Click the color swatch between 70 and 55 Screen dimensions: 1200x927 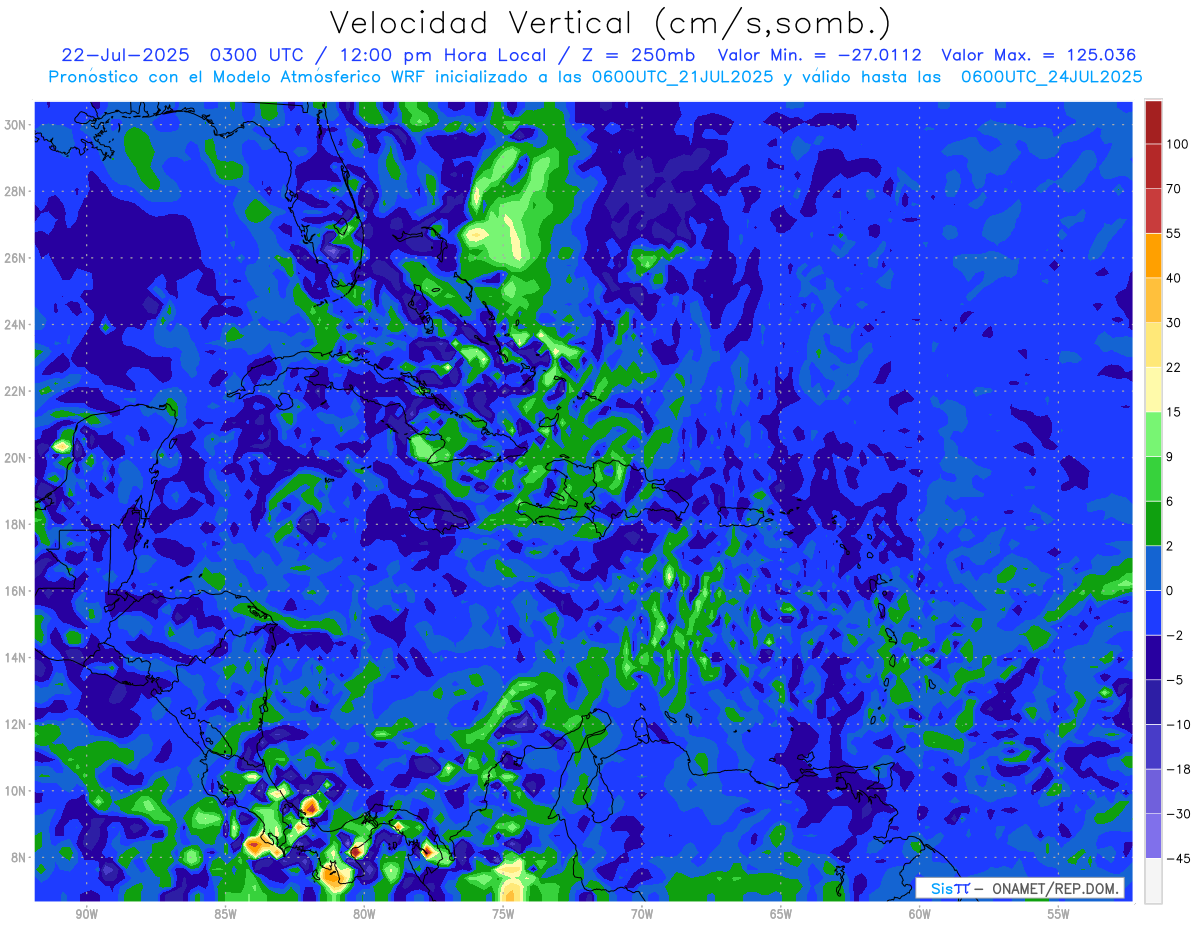coord(1153,210)
